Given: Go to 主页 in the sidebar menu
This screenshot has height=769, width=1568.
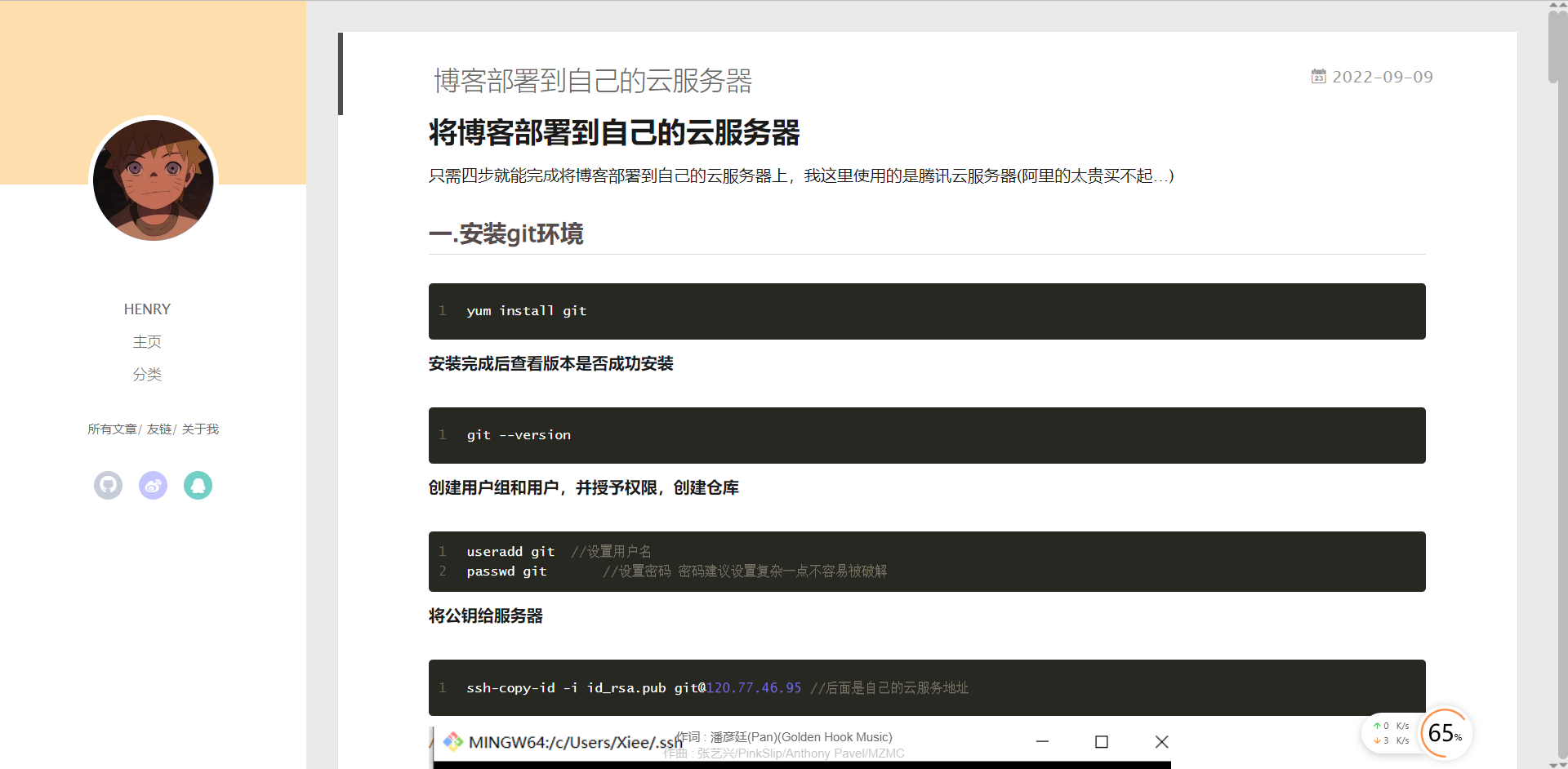Looking at the screenshot, I should pyautogui.click(x=147, y=342).
